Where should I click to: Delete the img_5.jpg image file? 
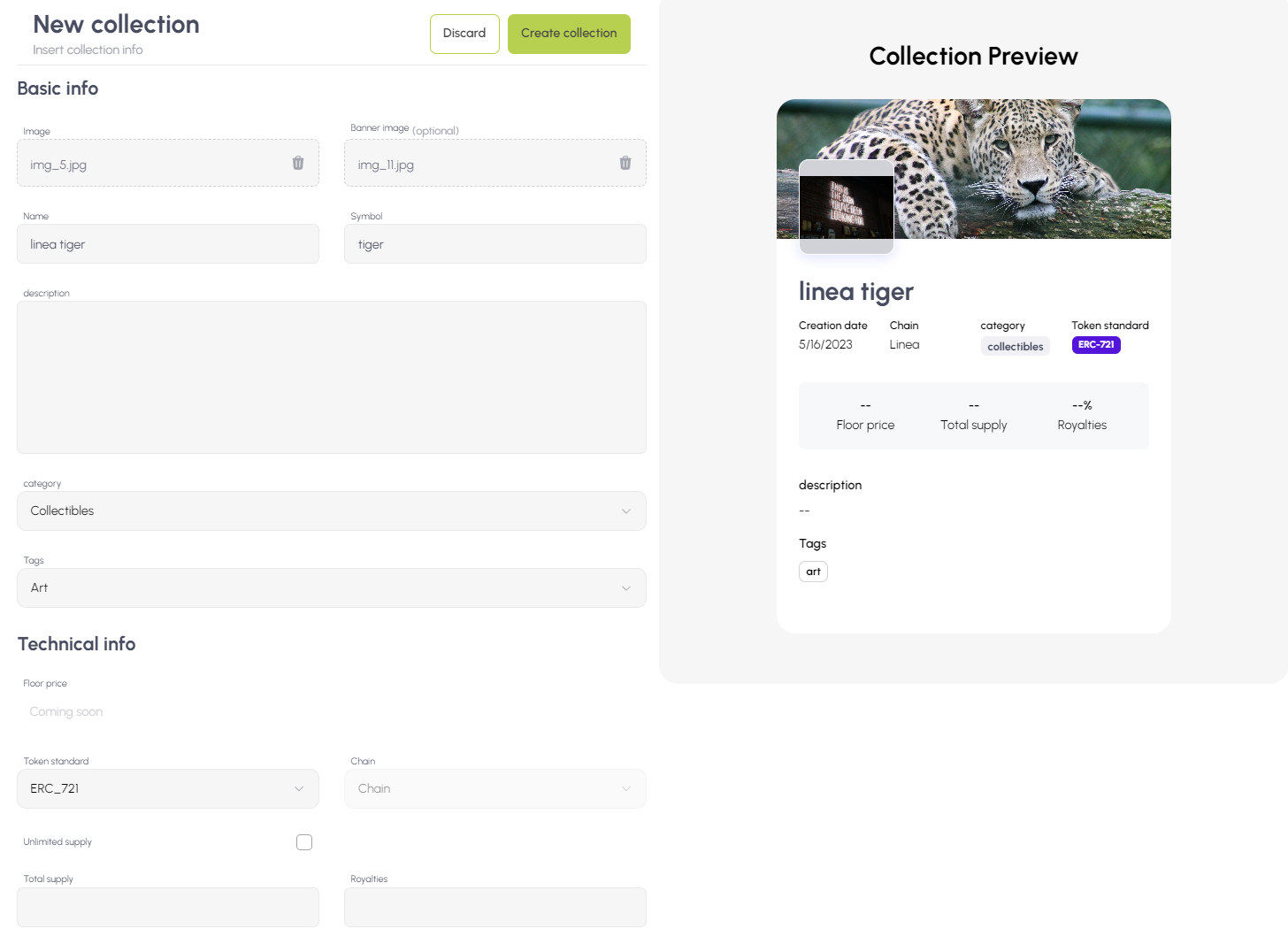298,163
